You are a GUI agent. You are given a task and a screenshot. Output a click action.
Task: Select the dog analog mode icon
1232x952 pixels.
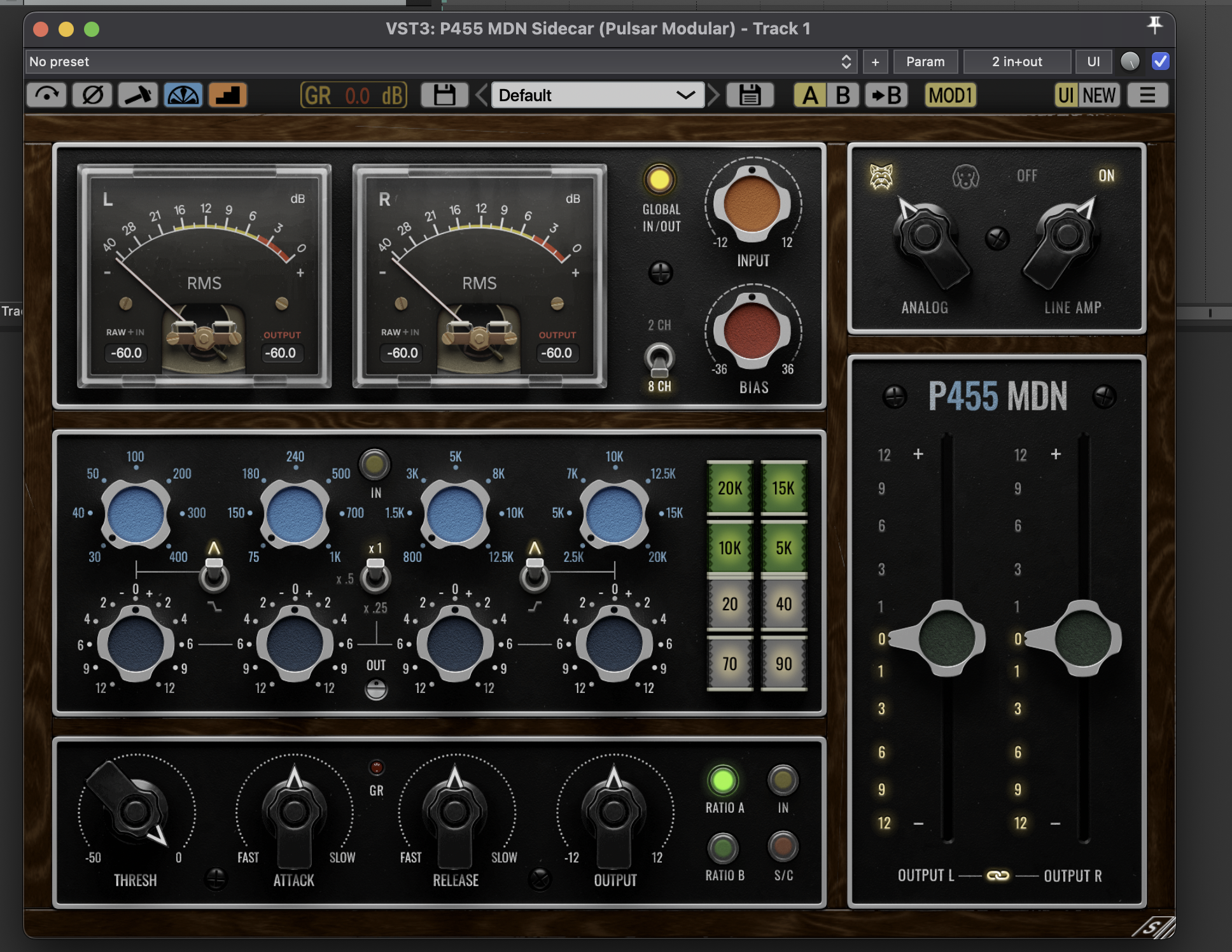(x=965, y=177)
